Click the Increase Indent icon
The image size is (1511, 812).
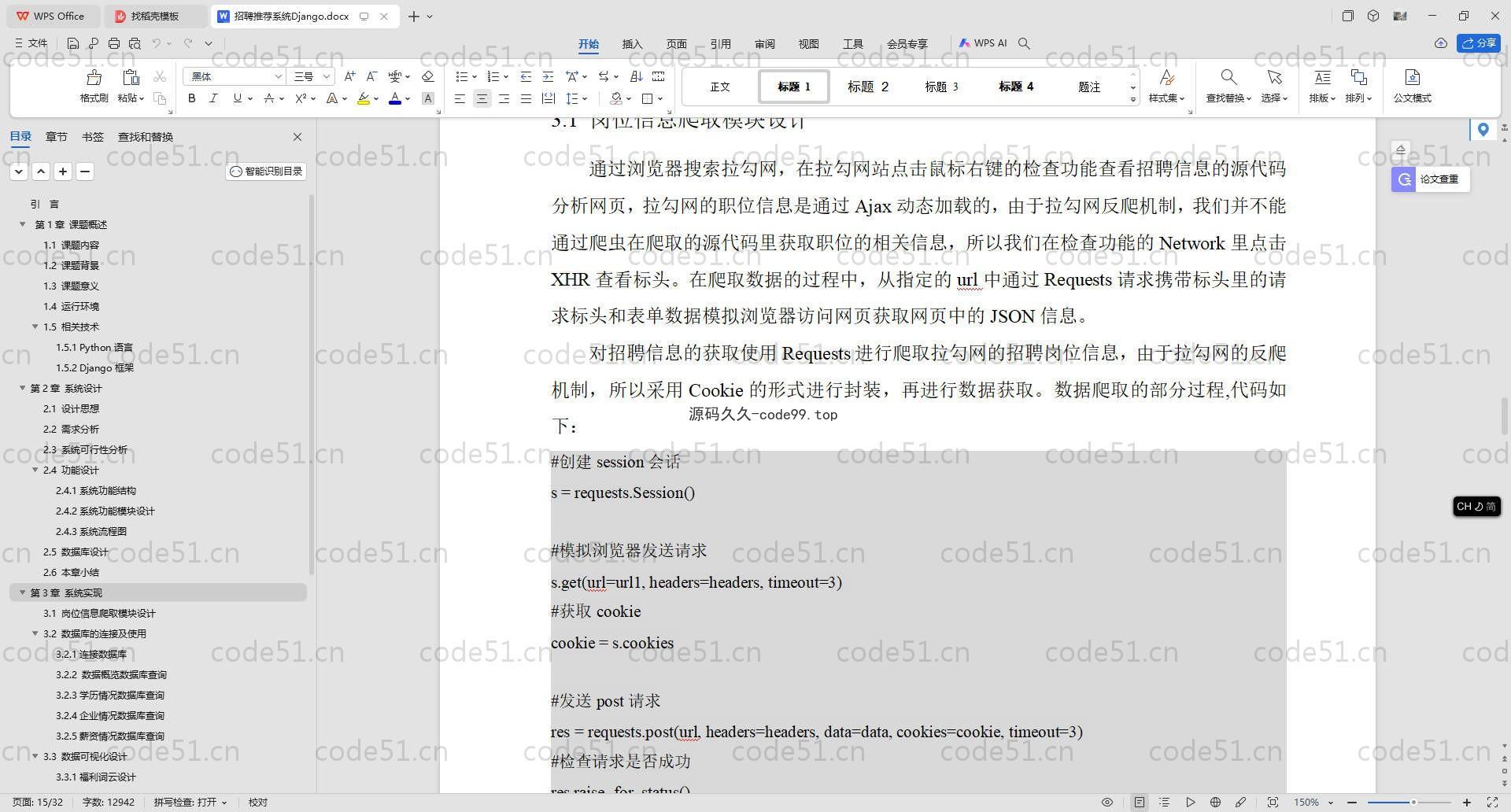[548, 76]
